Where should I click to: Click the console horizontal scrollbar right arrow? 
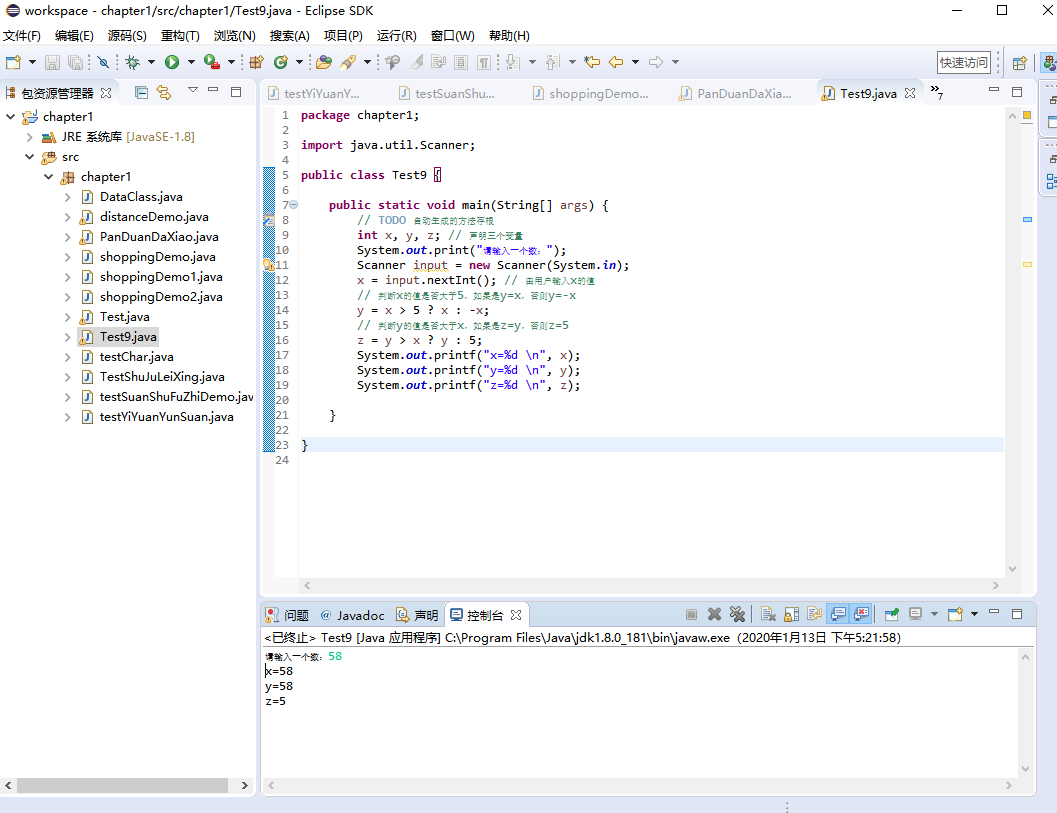1008,785
